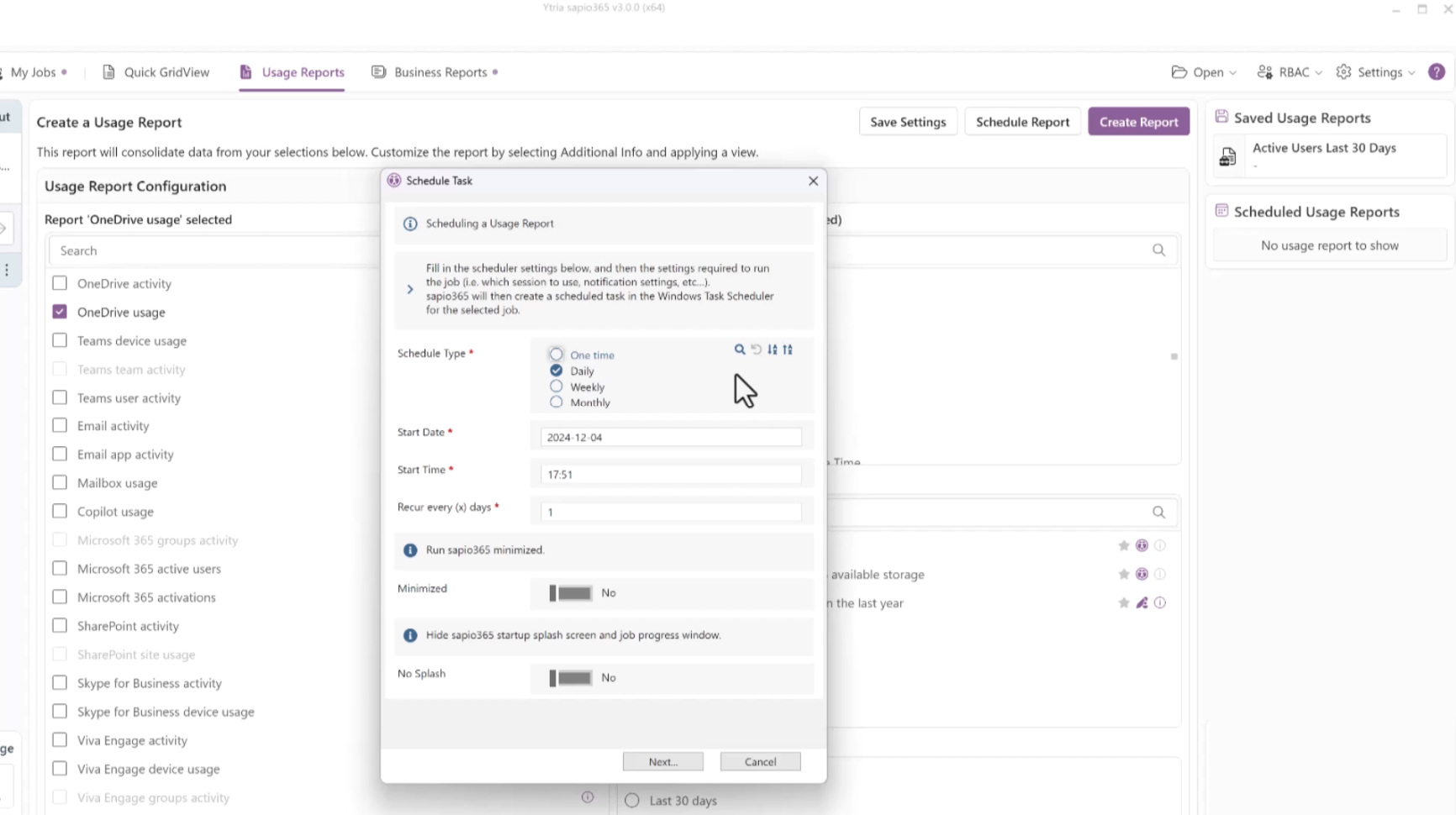Image resolution: width=1456 pixels, height=815 pixels.
Task: Click info icon next to Hide sapio365 startup splash
Action: pos(410,635)
